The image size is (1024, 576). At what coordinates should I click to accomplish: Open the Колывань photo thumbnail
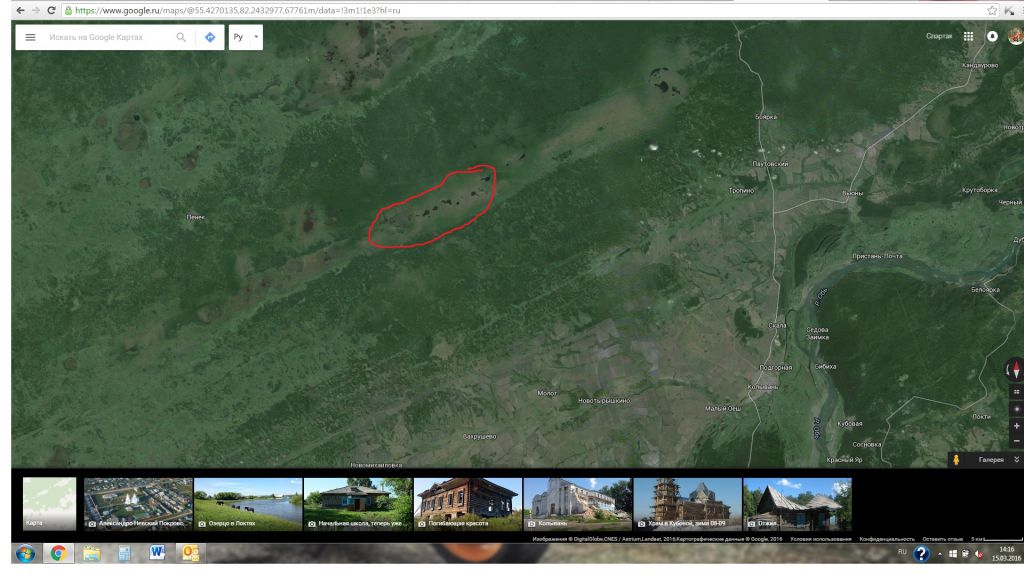click(577, 503)
